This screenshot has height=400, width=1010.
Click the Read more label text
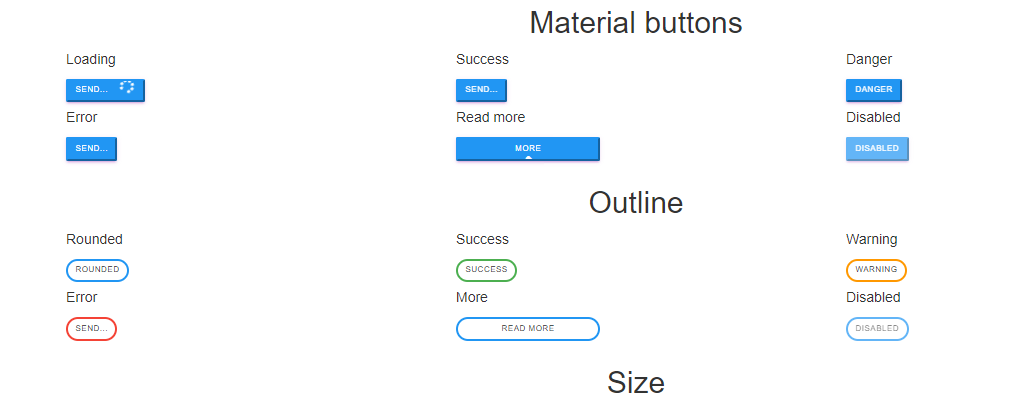pos(490,117)
